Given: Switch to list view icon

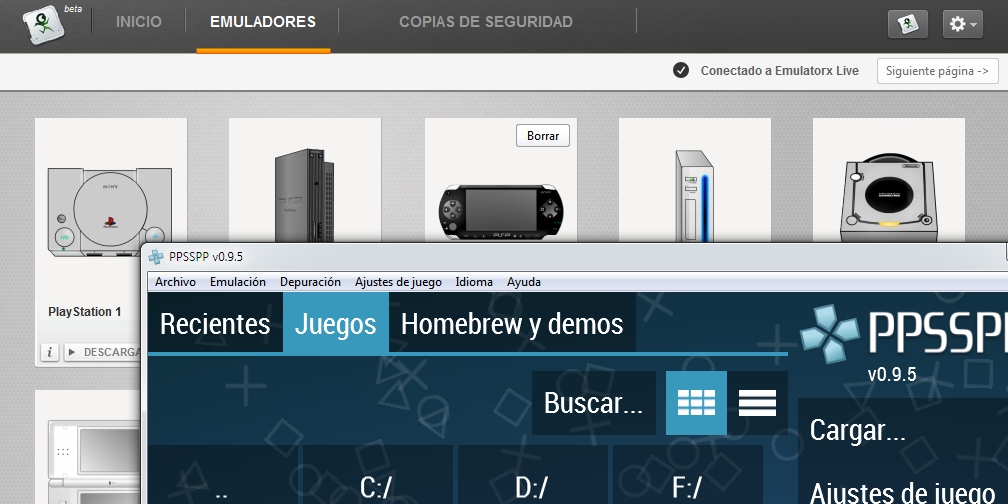Looking at the screenshot, I should 757,403.
